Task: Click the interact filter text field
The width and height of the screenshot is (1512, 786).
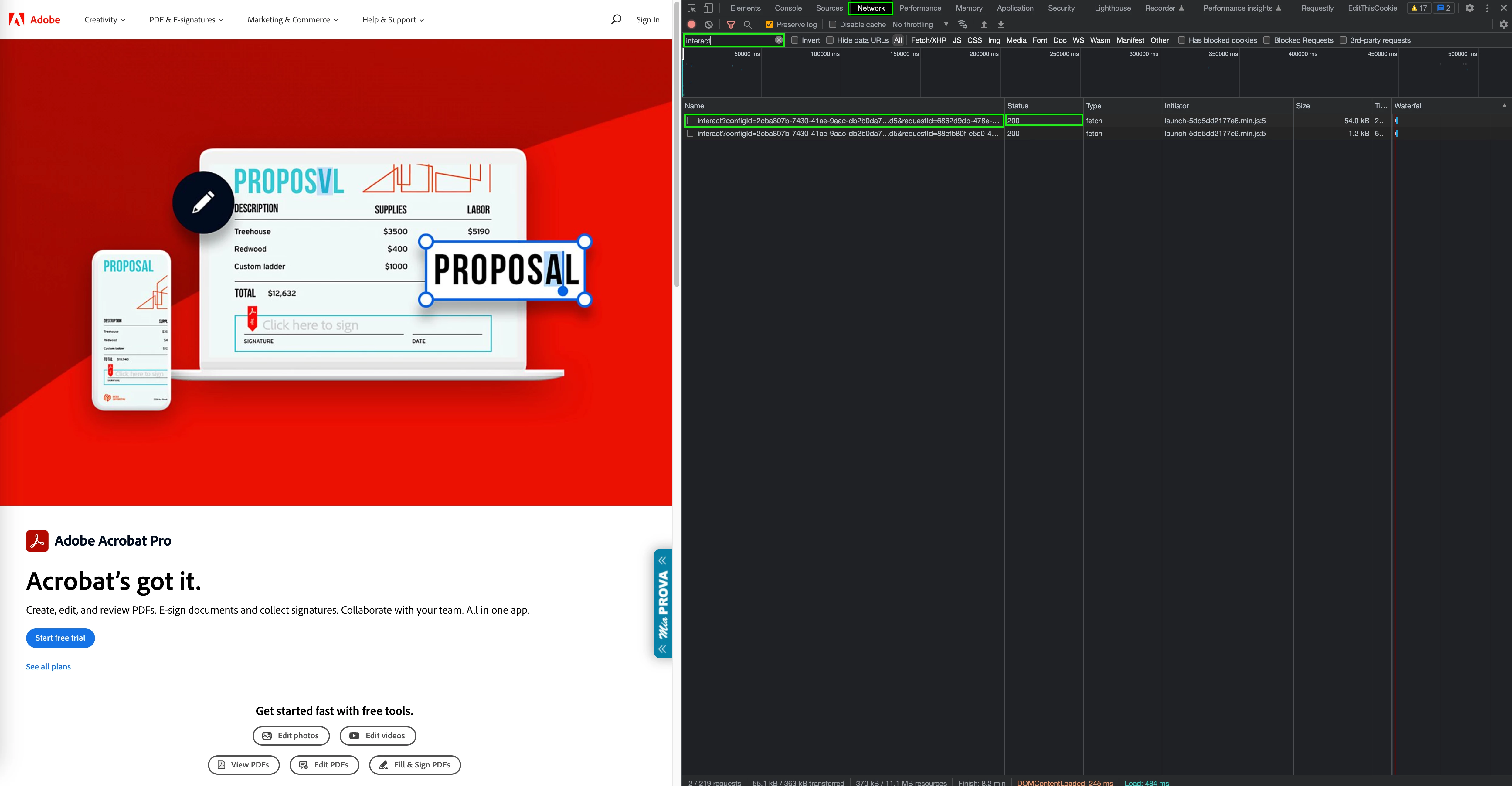Action: click(x=728, y=40)
